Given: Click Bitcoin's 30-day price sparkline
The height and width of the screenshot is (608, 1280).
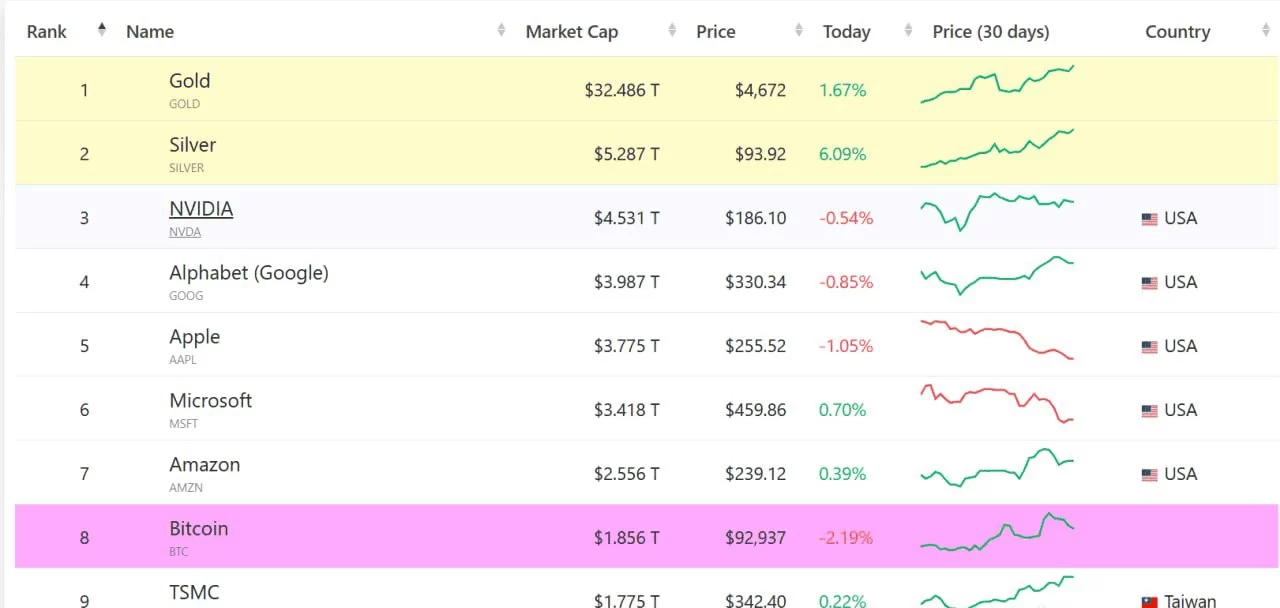Looking at the screenshot, I should point(997,533).
